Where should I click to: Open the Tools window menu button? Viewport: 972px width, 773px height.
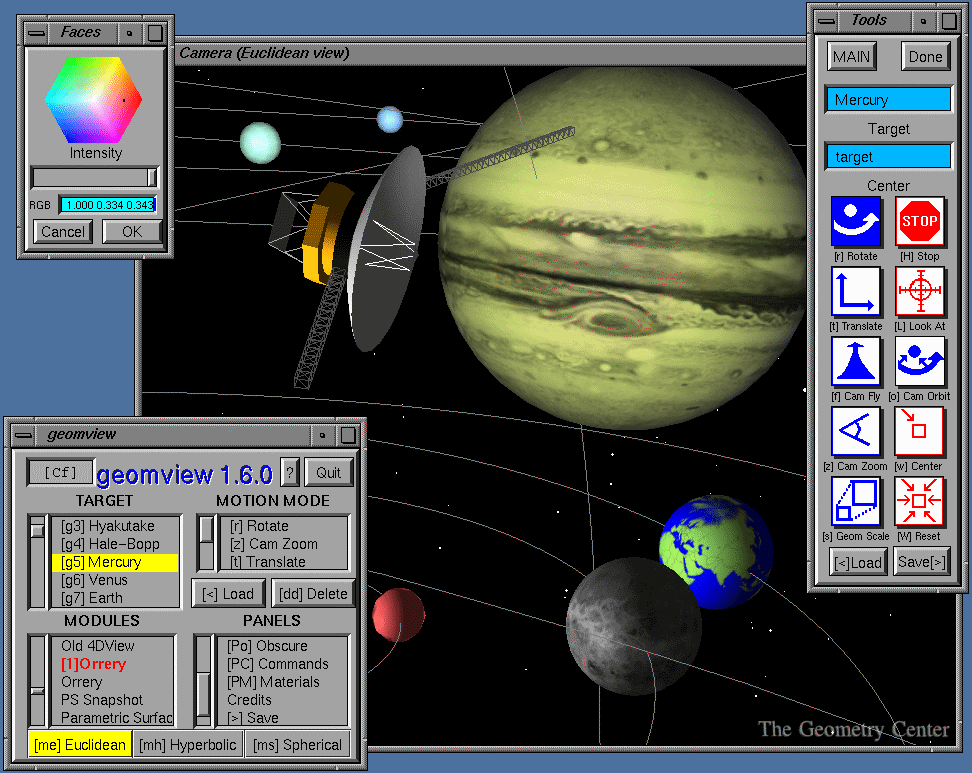(x=825, y=20)
